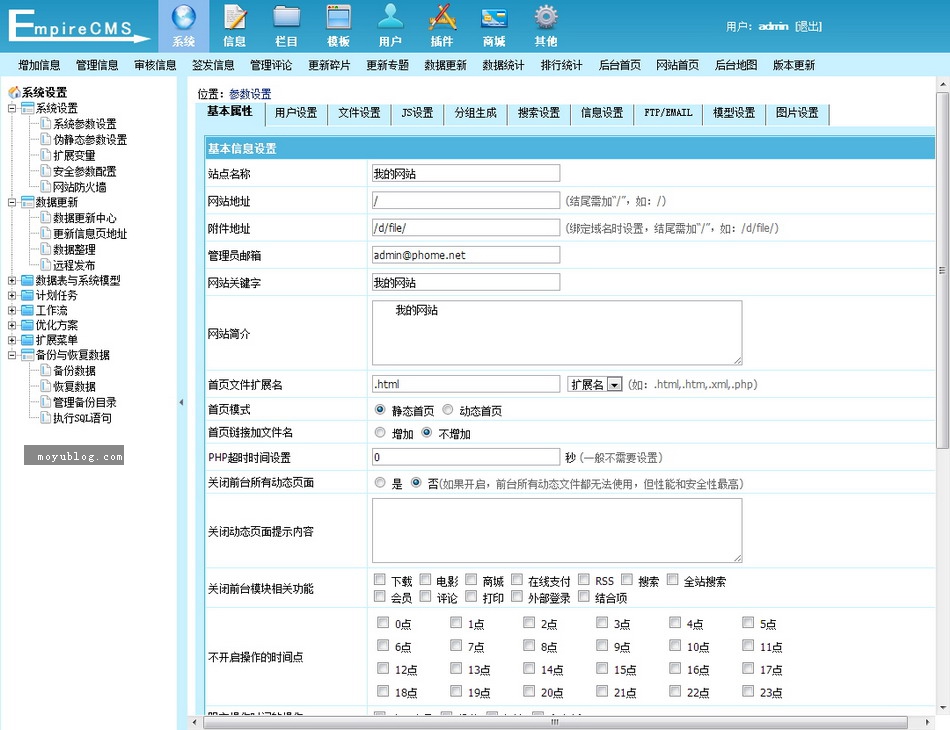Click the horizontal scrollbar thumb
This screenshot has height=730, width=950.
click(x=554, y=722)
